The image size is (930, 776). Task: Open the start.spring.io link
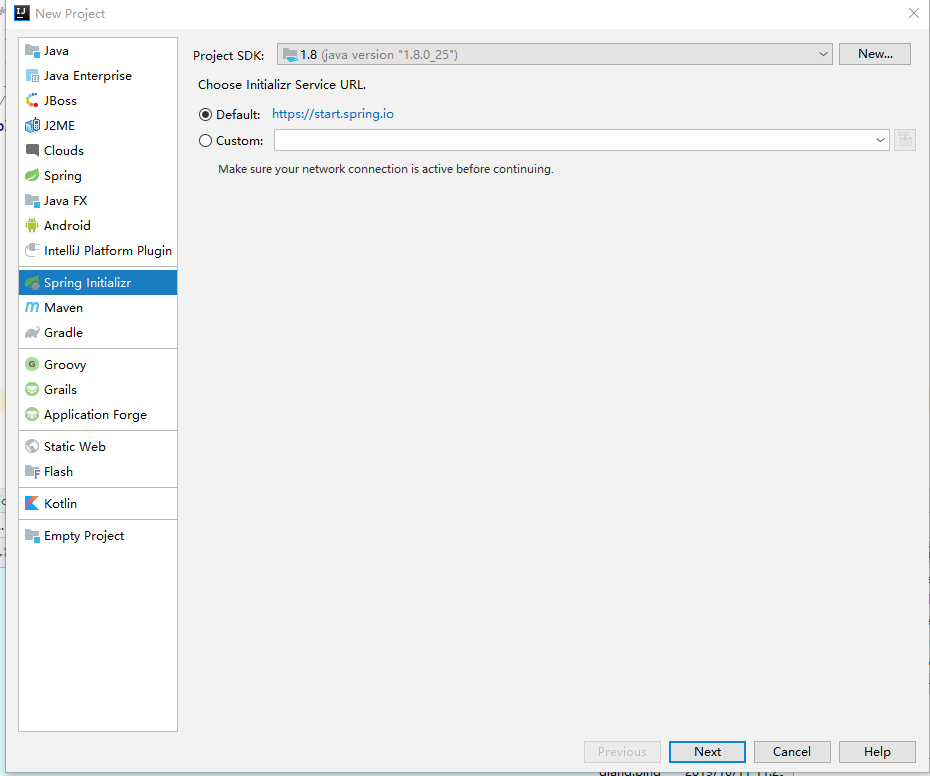point(333,114)
